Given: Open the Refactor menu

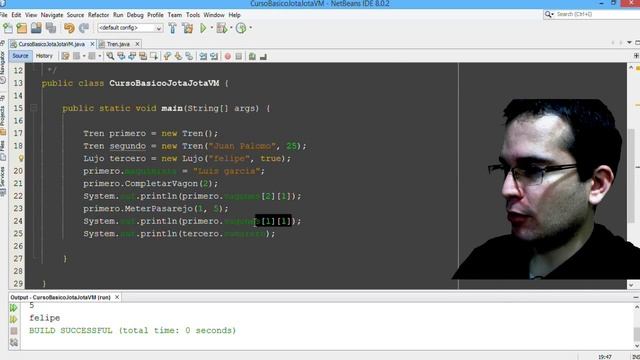Looking at the screenshot, I should (98, 15).
